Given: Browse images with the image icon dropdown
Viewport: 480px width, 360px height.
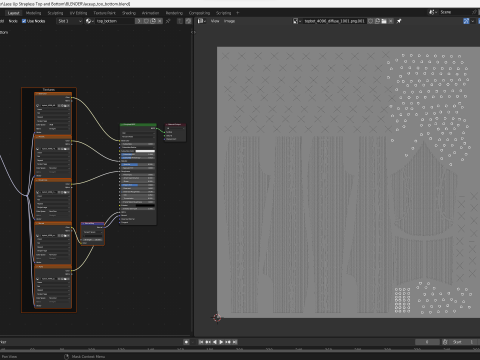Looking at the screenshot, I should 297,21.
